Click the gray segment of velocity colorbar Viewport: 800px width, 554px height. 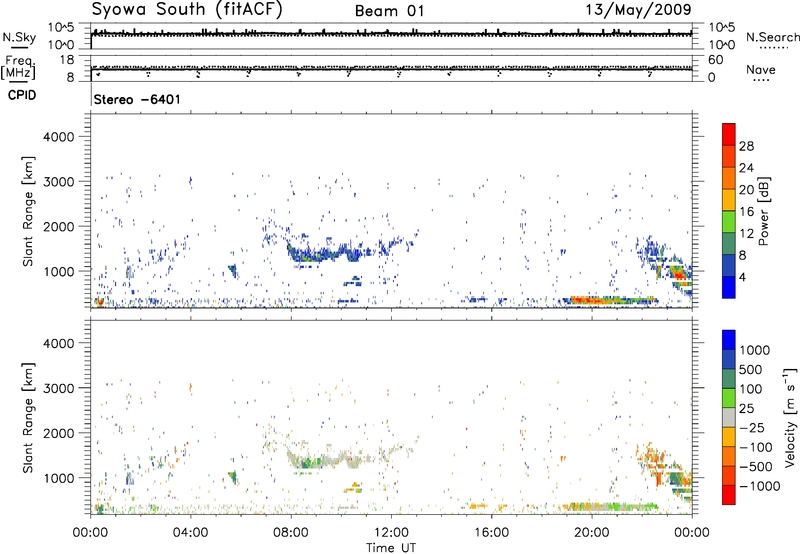729,417
